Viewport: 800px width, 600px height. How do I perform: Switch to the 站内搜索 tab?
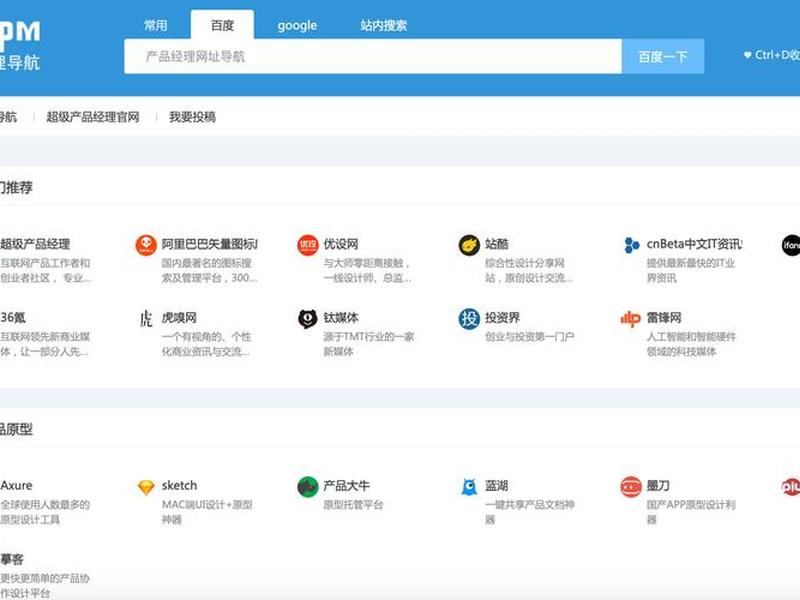coord(384,25)
